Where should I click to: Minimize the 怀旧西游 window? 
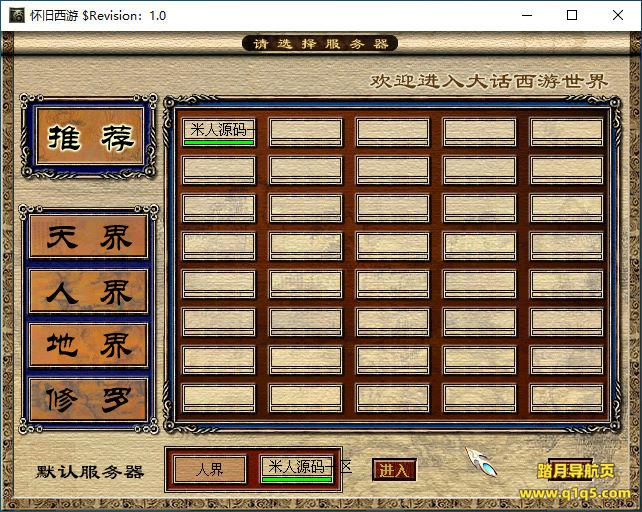tap(526, 15)
